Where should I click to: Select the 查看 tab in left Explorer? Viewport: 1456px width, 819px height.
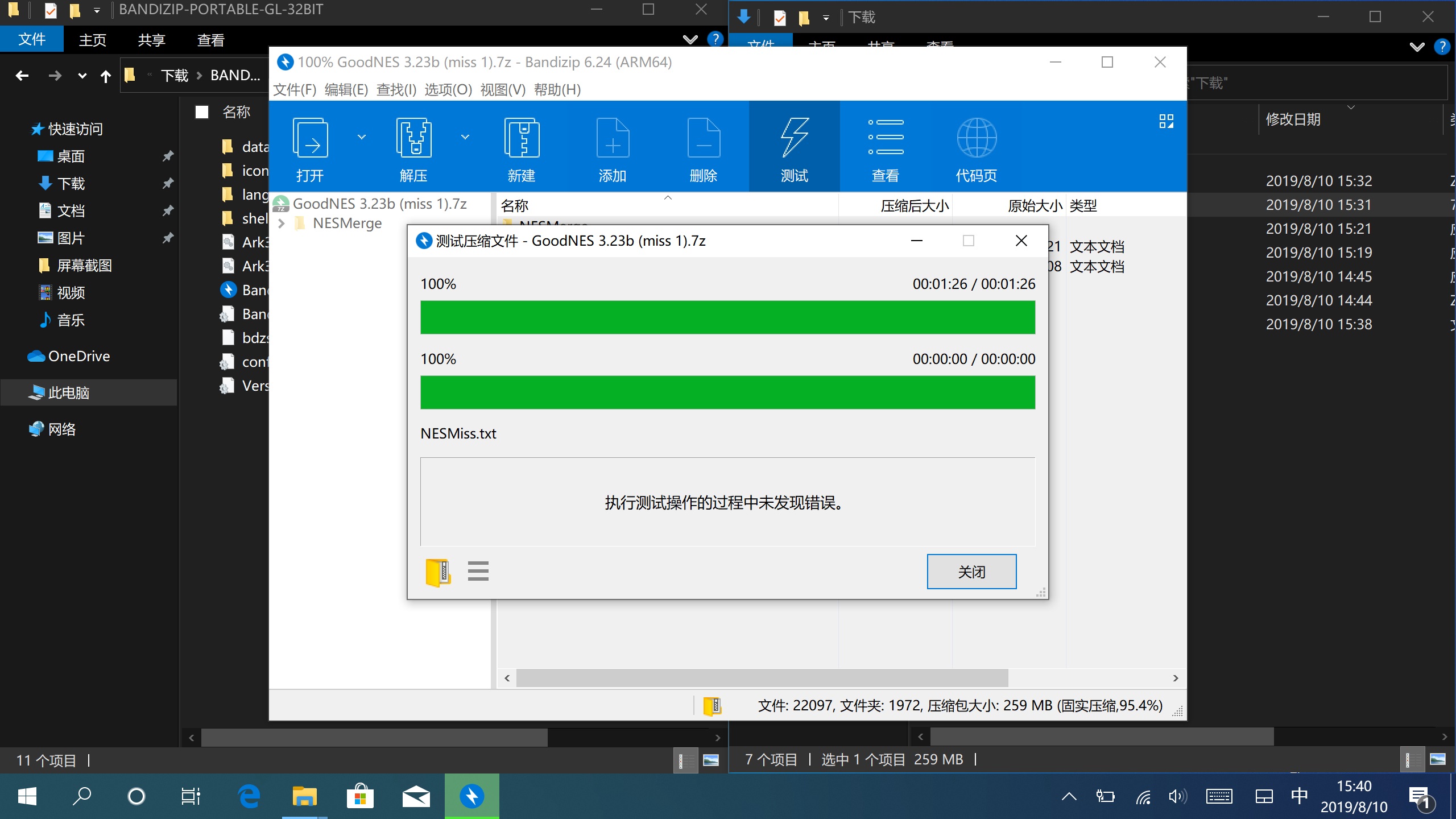[x=211, y=40]
